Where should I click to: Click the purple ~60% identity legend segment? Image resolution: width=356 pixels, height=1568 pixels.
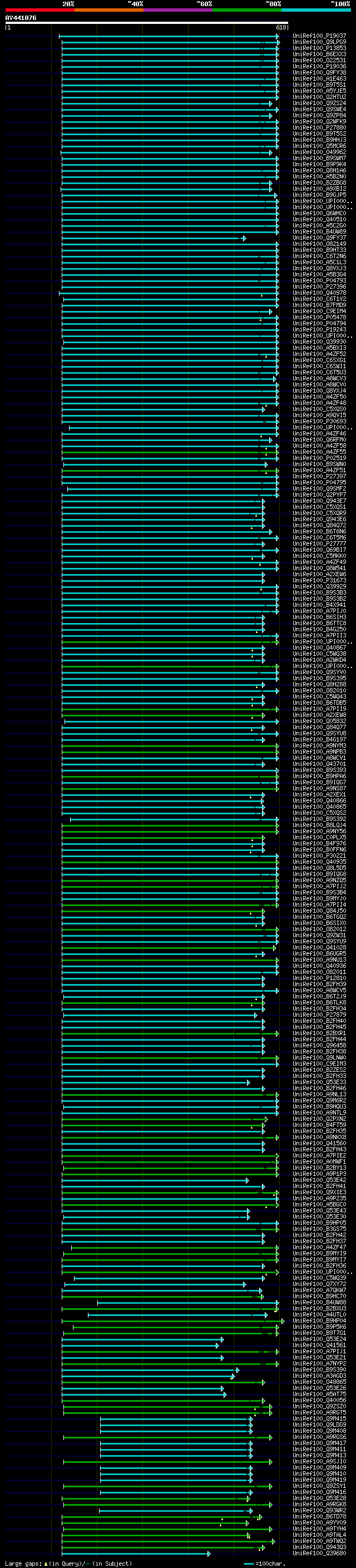pos(177,10)
